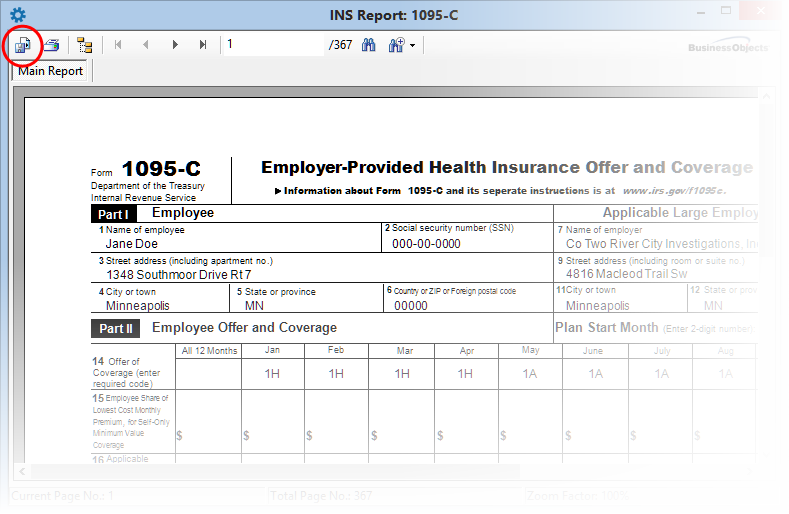789x514 pixels.
Task: Click the 'All 12 Months' column header
Action: (x=209, y=351)
